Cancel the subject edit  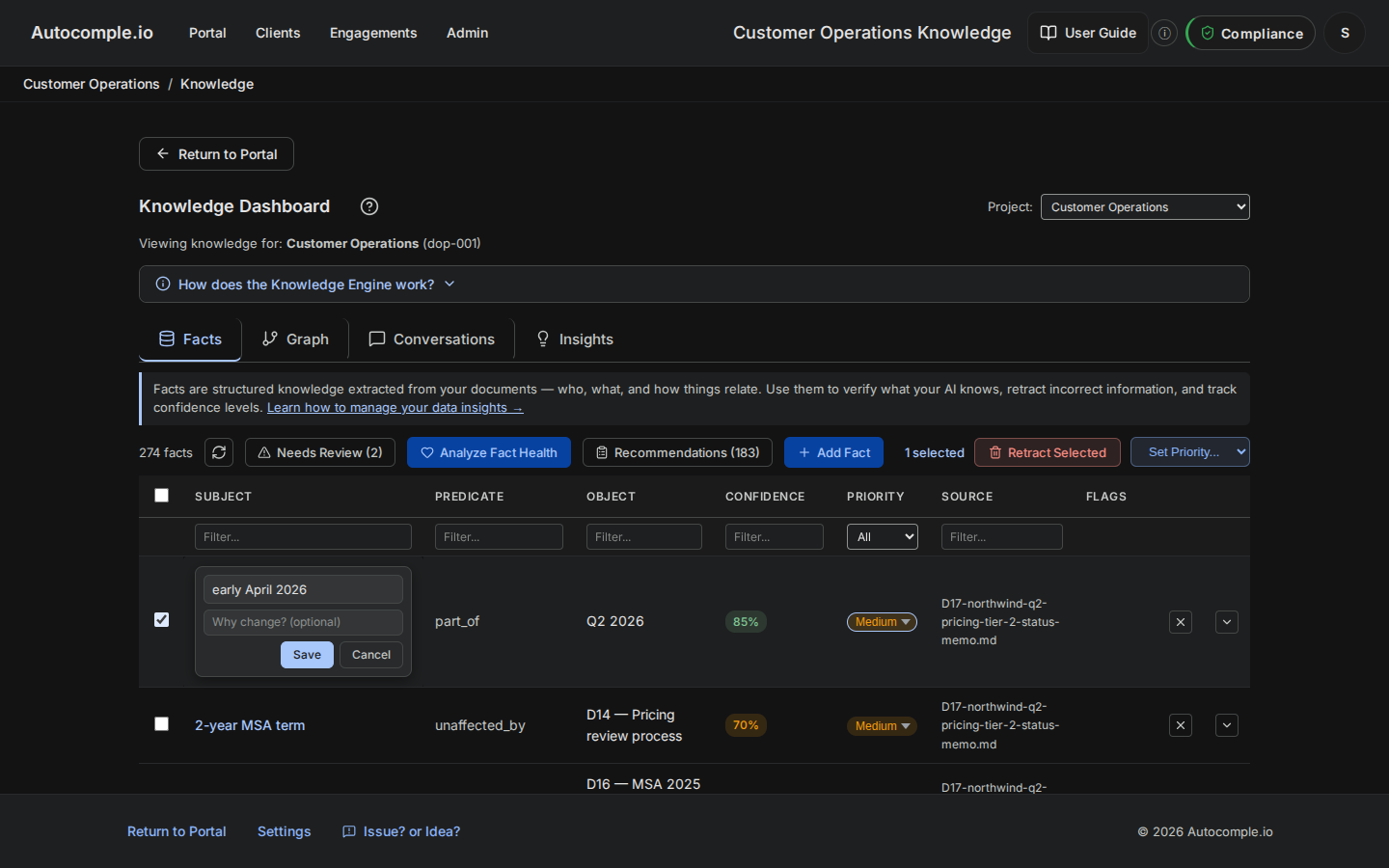pos(371,655)
